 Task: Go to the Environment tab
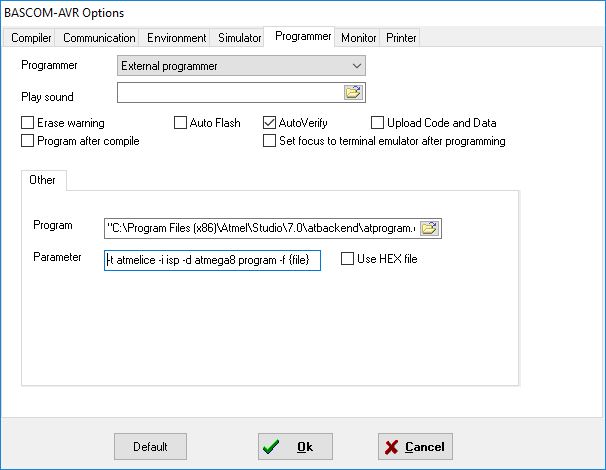(x=176, y=38)
